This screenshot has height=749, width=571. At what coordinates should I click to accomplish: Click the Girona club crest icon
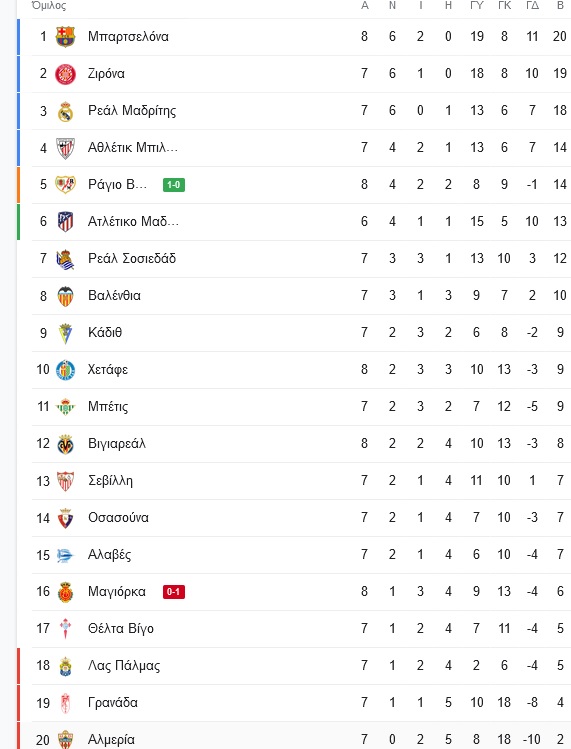(65, 74)
